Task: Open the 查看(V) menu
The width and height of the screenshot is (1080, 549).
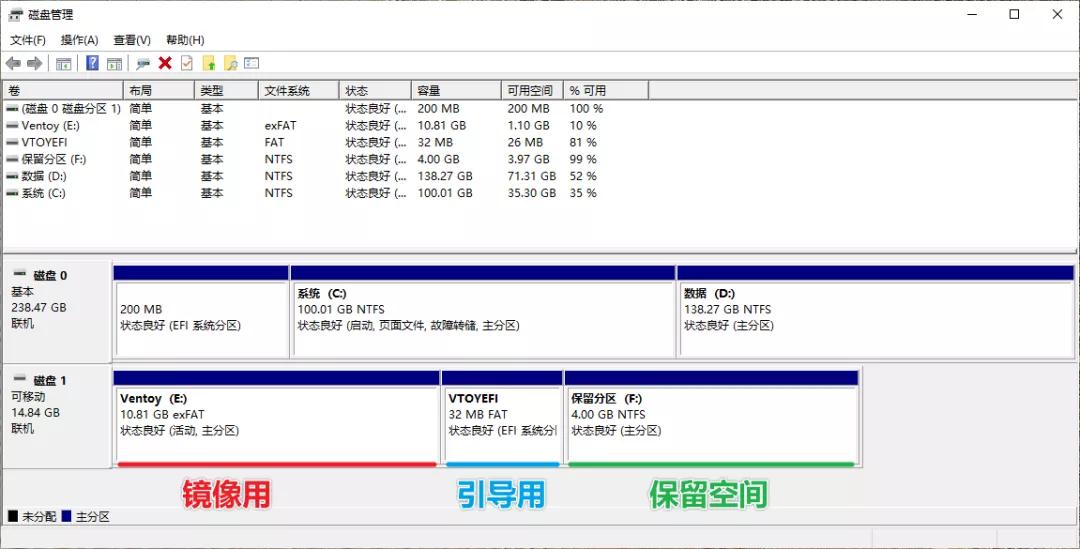Action: point(132,40)
